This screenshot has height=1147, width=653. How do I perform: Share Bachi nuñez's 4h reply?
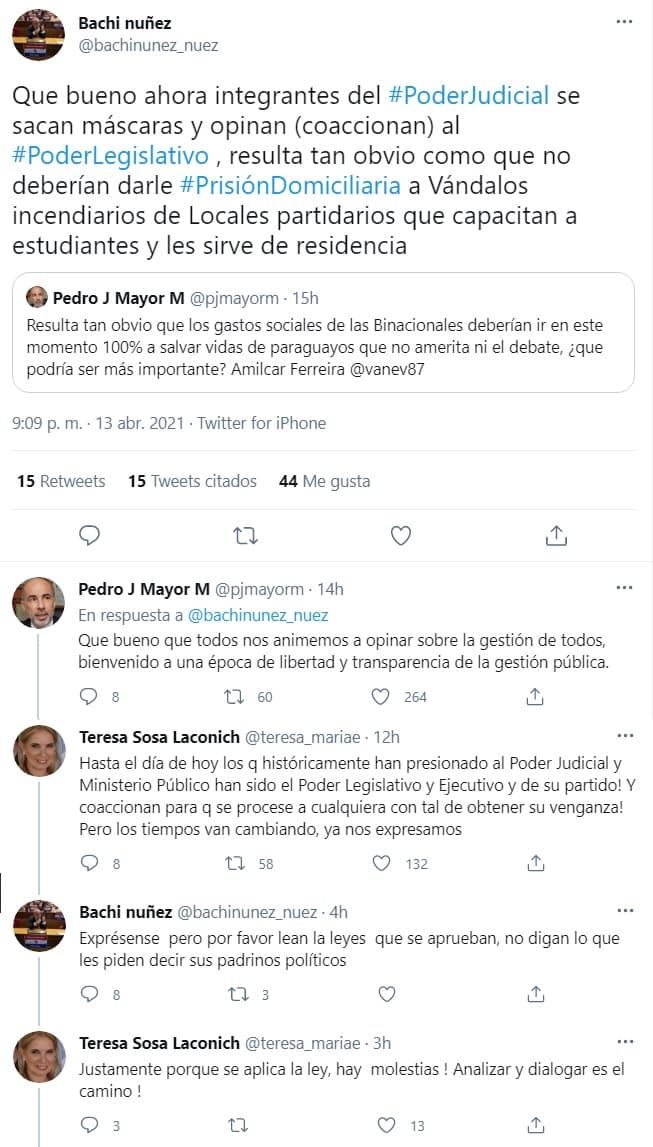(535, 994)
